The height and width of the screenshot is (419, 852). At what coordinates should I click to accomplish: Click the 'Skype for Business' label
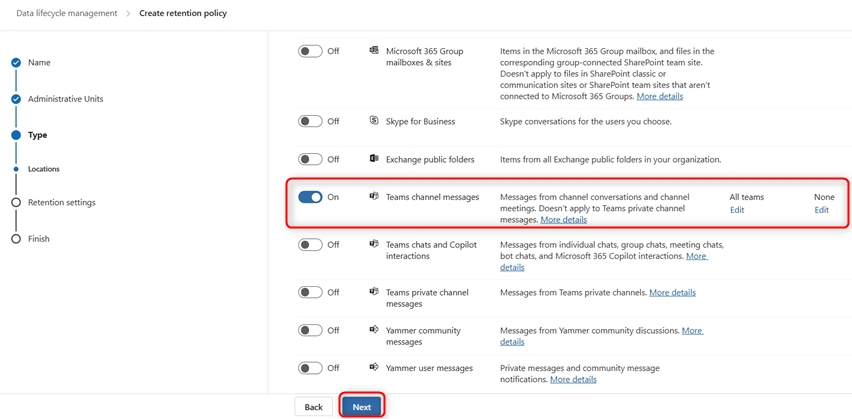[x=421, y=121]
